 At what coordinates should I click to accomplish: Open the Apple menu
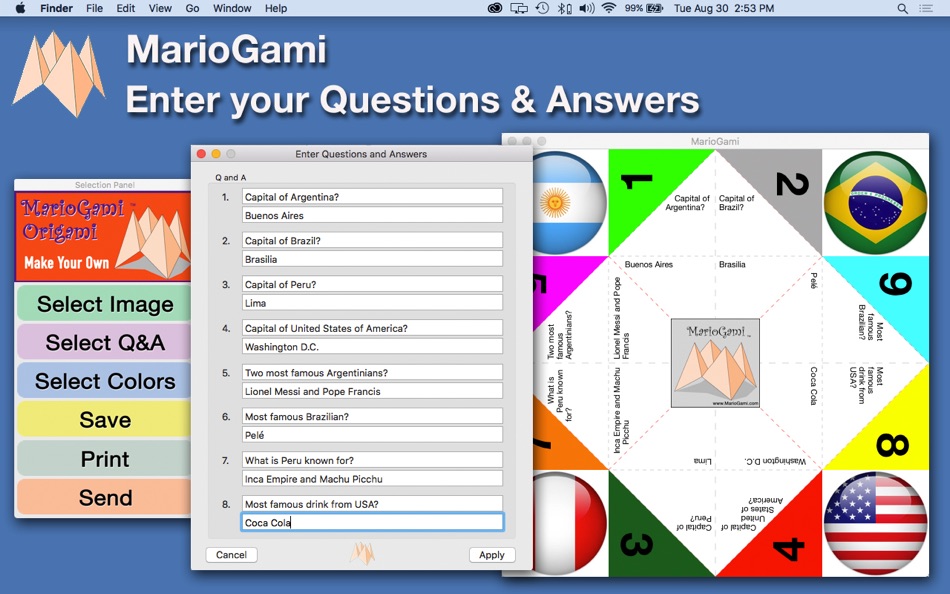20,8
